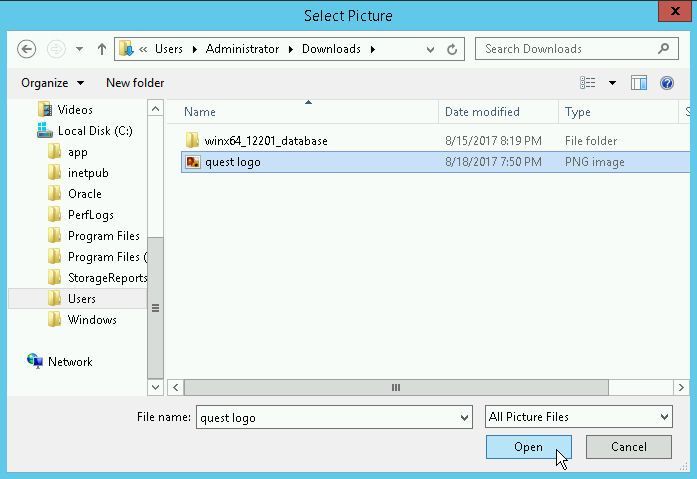This screenshot has width=697, height=479.
Task: Click the winx64_12201_database folder icon
Action: coord(192,140)
